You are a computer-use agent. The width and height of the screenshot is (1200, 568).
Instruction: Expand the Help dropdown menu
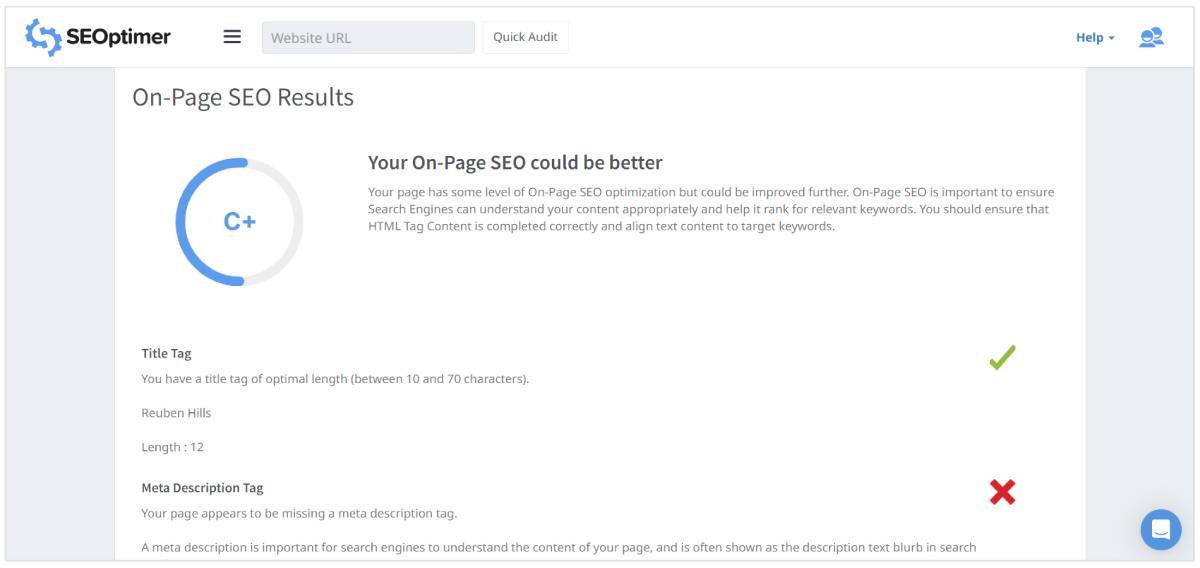coord(1094,38)
